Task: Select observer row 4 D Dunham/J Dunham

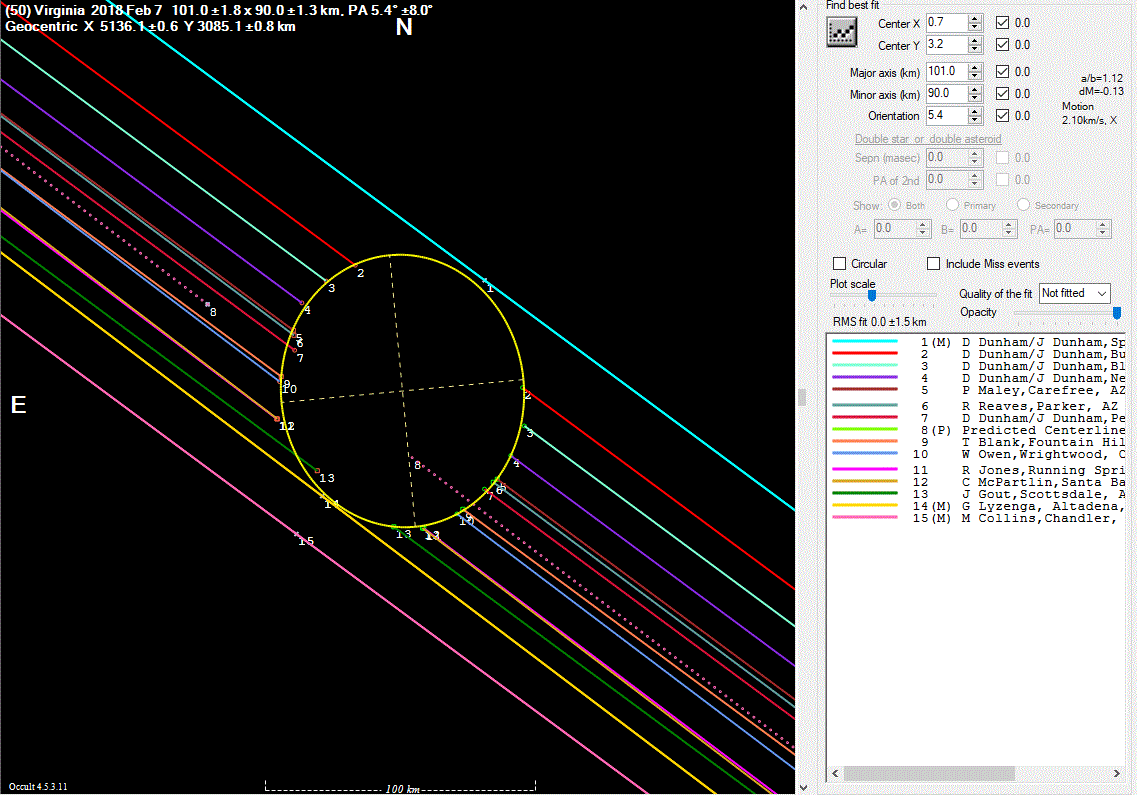Action: 977,378
